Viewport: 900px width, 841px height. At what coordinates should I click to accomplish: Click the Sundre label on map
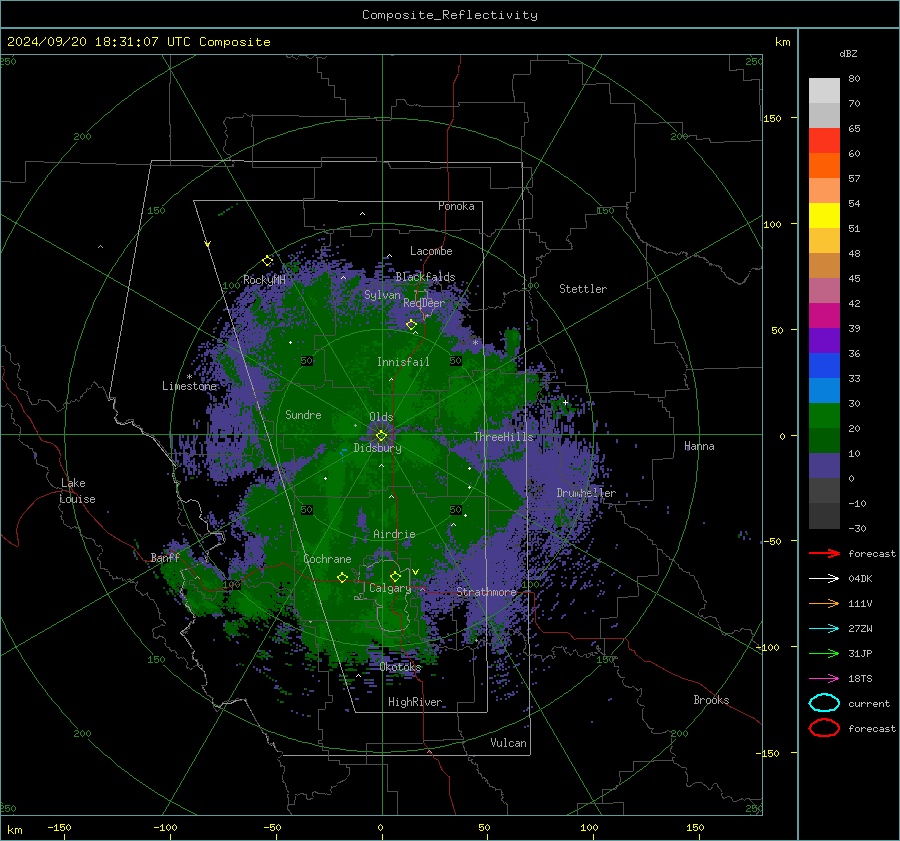(x=303, y=414)
